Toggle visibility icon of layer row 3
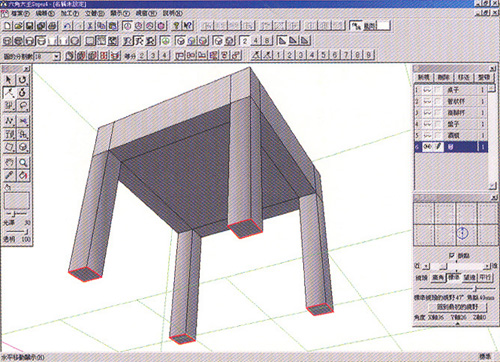Image resolution: width=500 pixels, height=362 pixels. click(427, 113)
